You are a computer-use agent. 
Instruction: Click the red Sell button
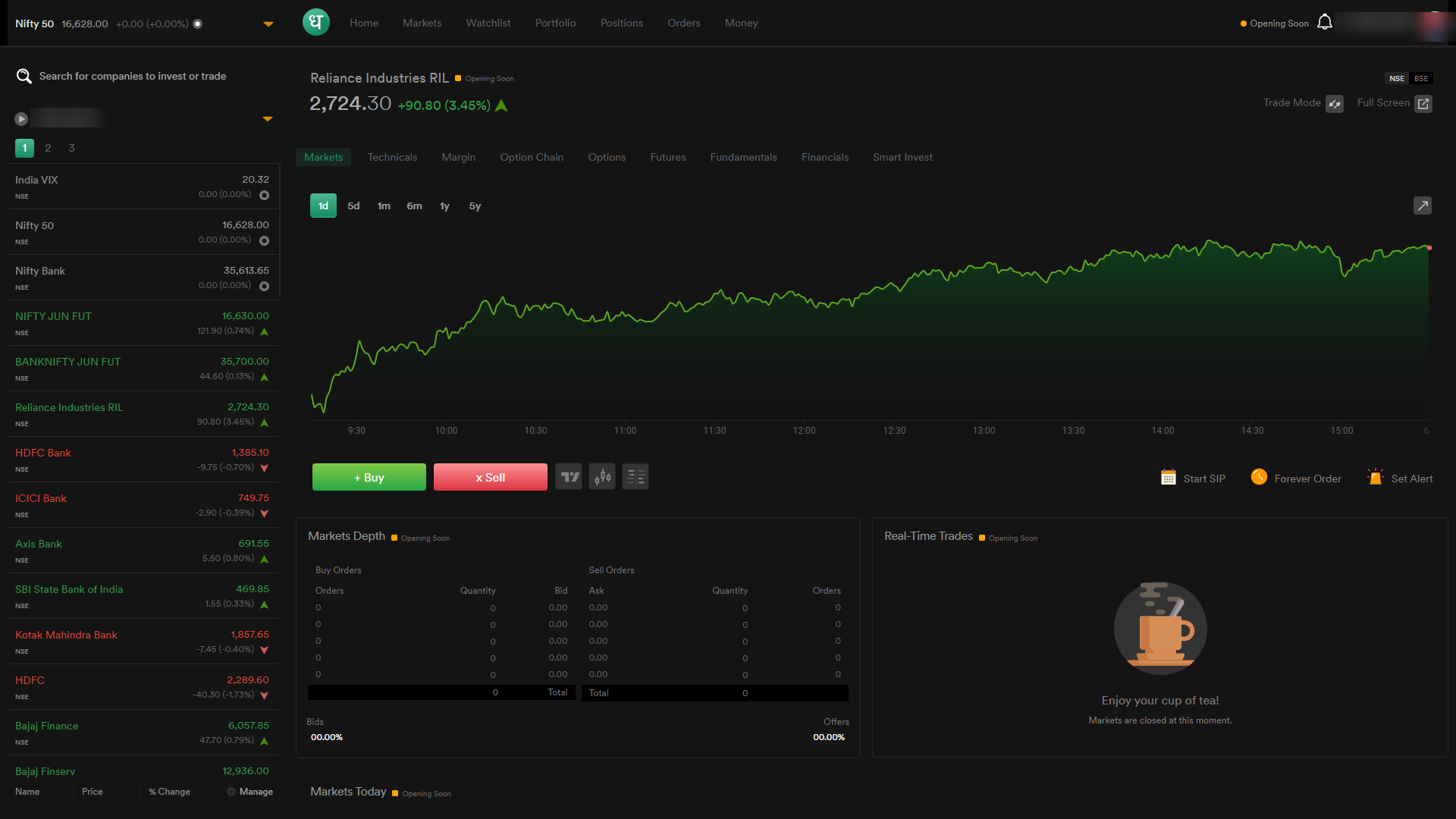[x=491, y=477]
